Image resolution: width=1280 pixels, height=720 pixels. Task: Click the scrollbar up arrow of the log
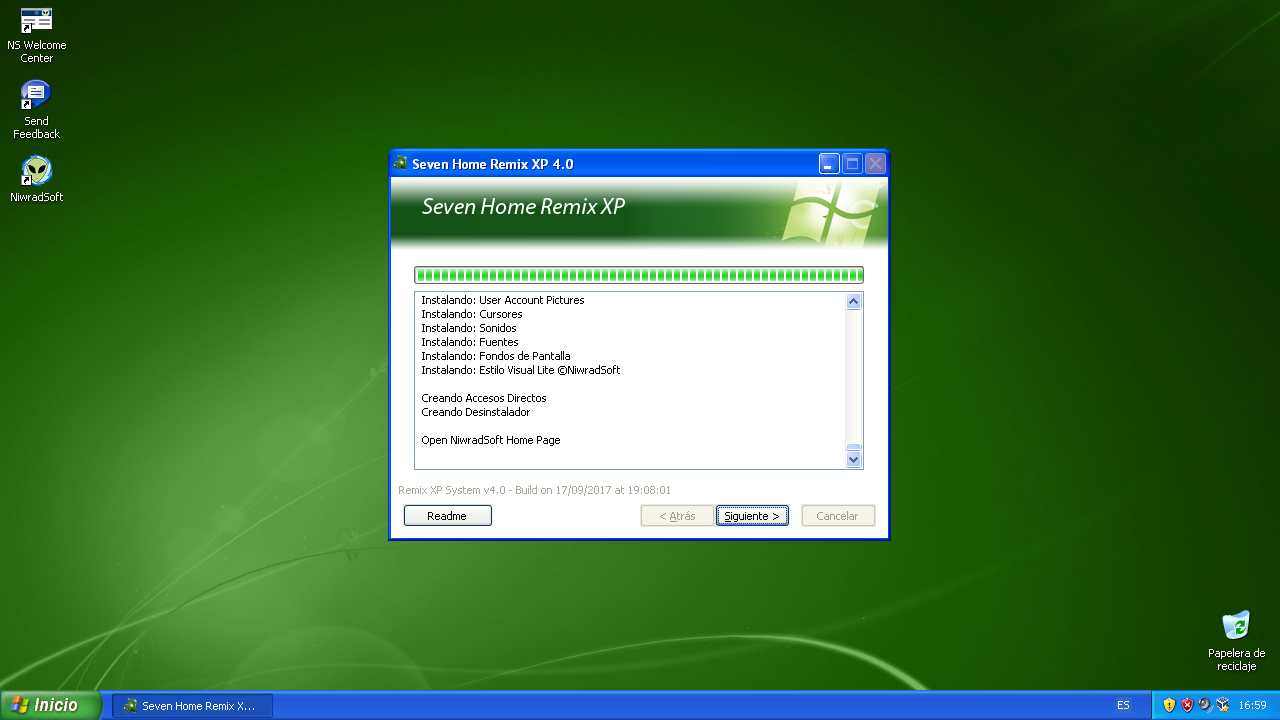pos(854,300)
